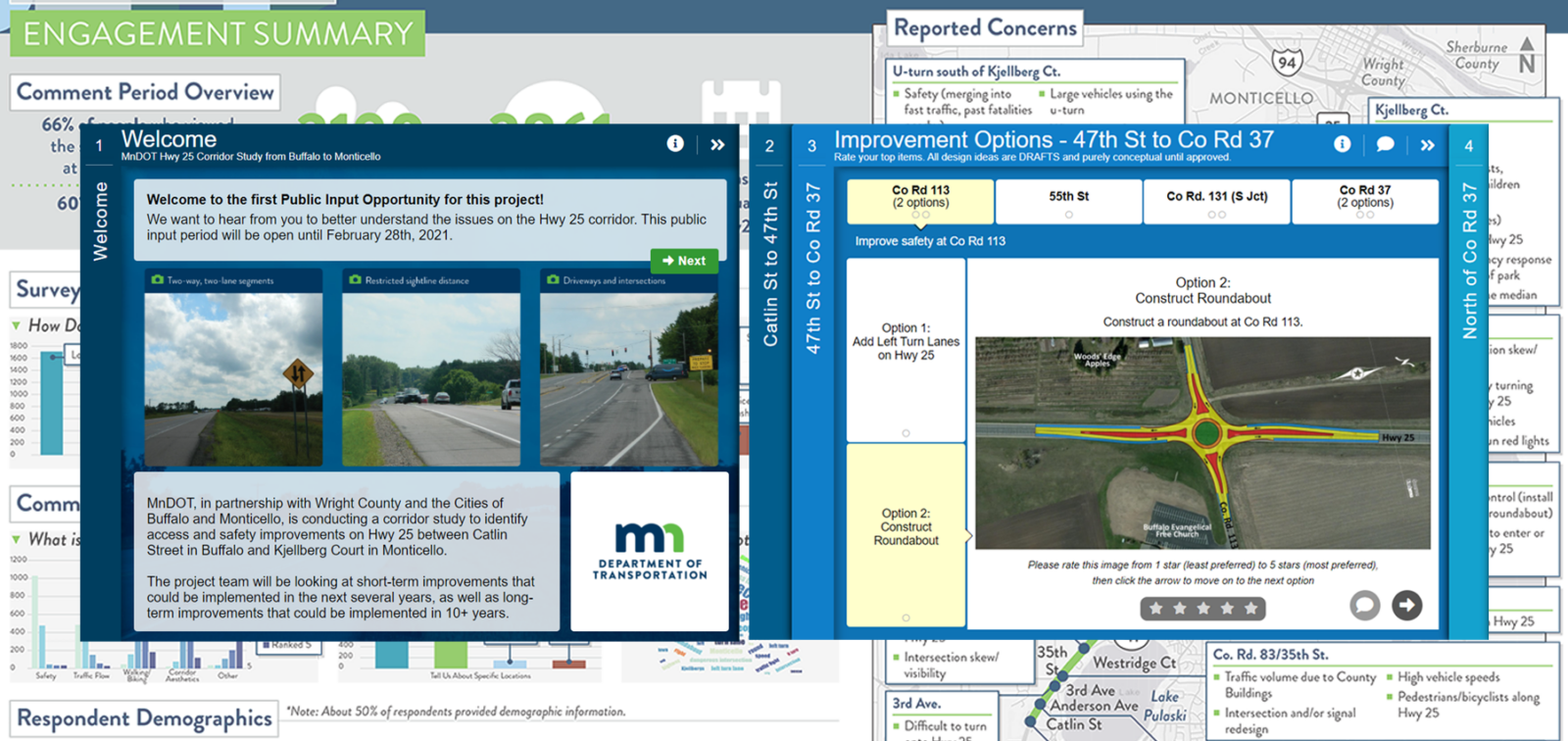This screenshot has width=1568, height=741.
Task: Click the 'High vehicle speeds' concern bullet
Action: (x=1448, y=677)
